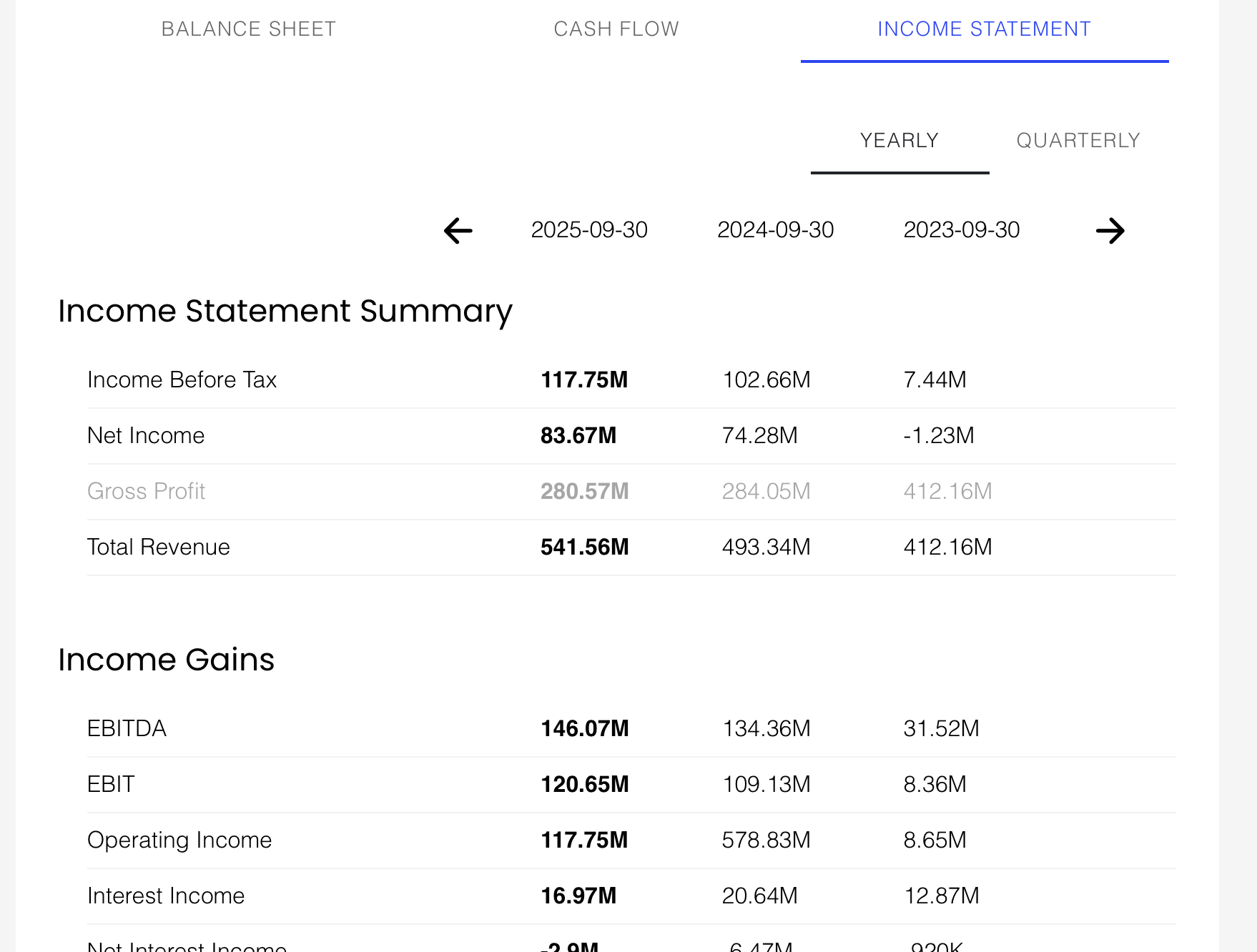The width and height of the screenshot is (1257, 952).
Task: Click the Interest Income row label
Action: 165,896
